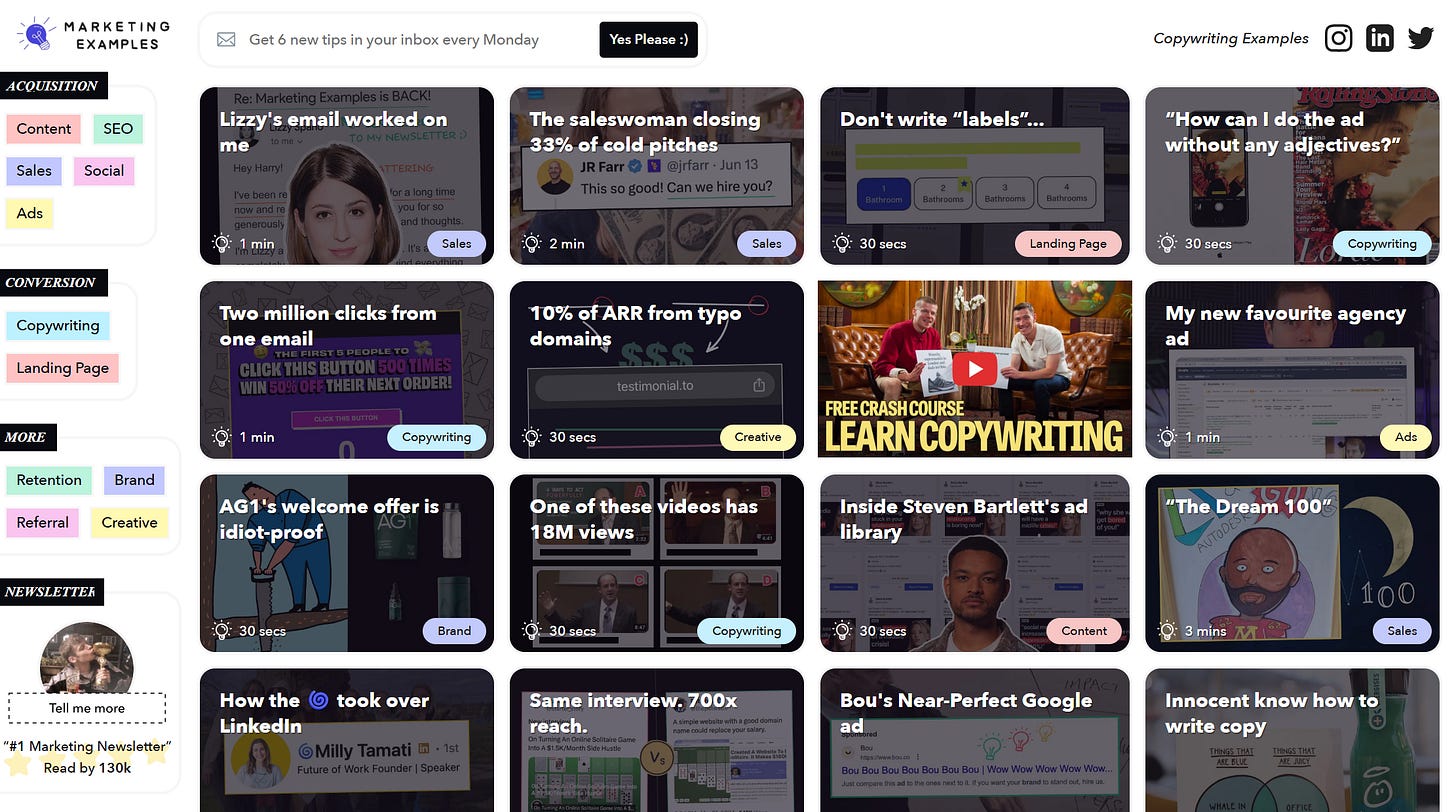Select Landing Page filter under Conversion
This screenshot has width=1456, height=812.
[63, 368]
